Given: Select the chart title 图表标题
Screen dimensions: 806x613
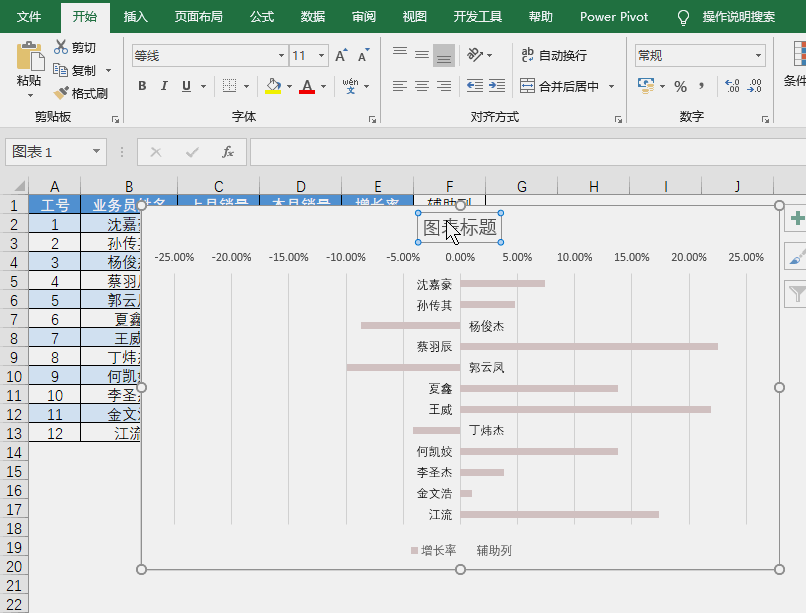Looking at the screenshot, I should tap(460, 228).
